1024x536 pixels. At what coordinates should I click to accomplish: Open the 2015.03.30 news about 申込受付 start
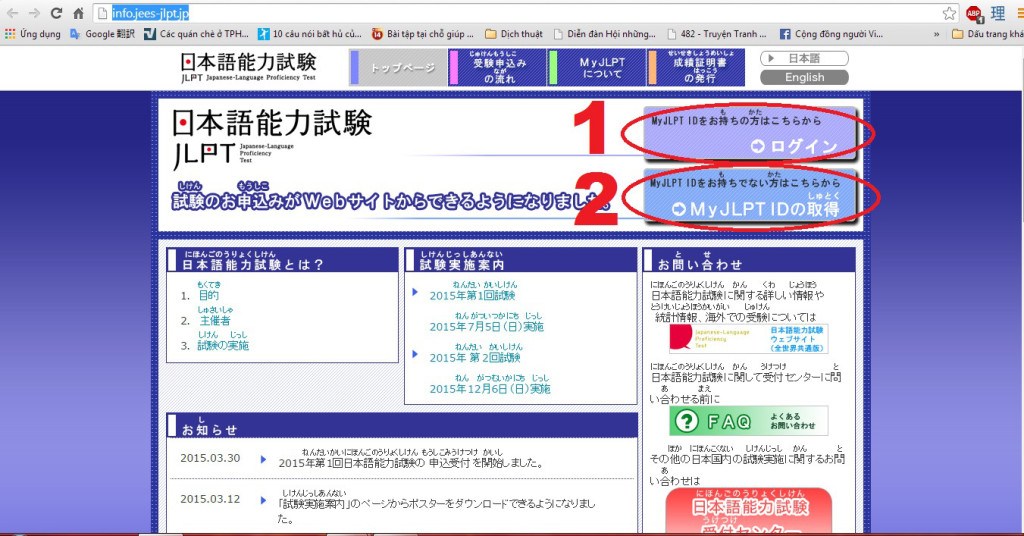click(x=411, y=463)
